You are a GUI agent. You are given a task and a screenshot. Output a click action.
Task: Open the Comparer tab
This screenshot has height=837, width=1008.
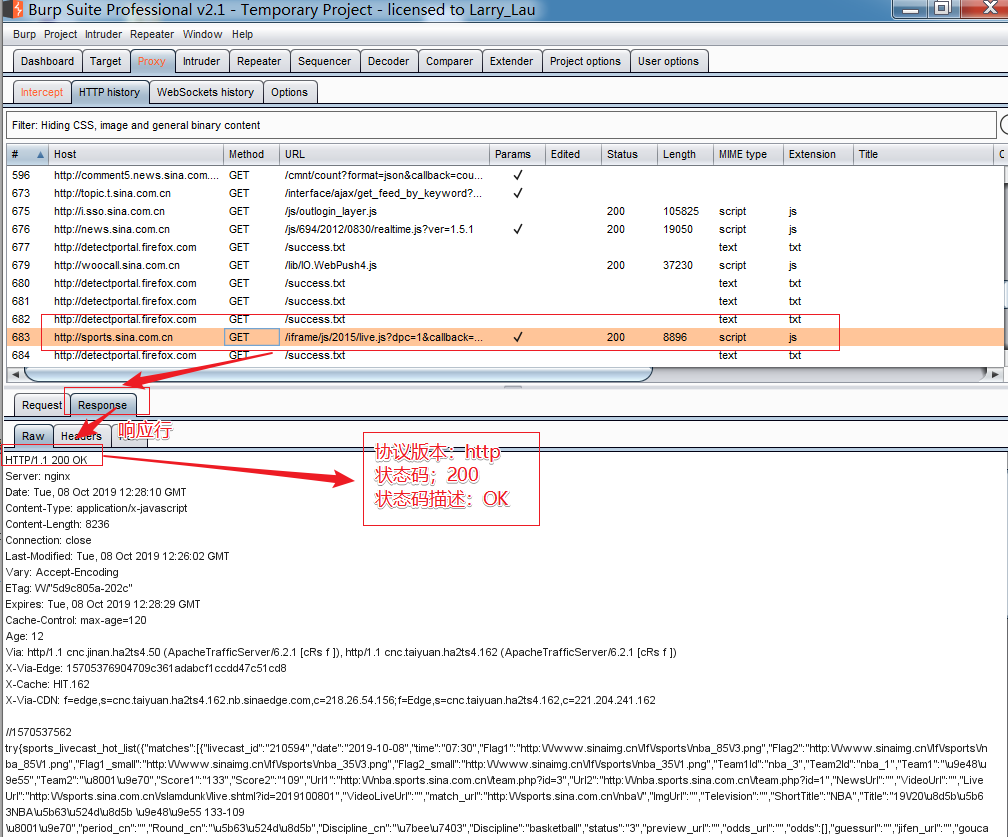(x=449, y=61)
